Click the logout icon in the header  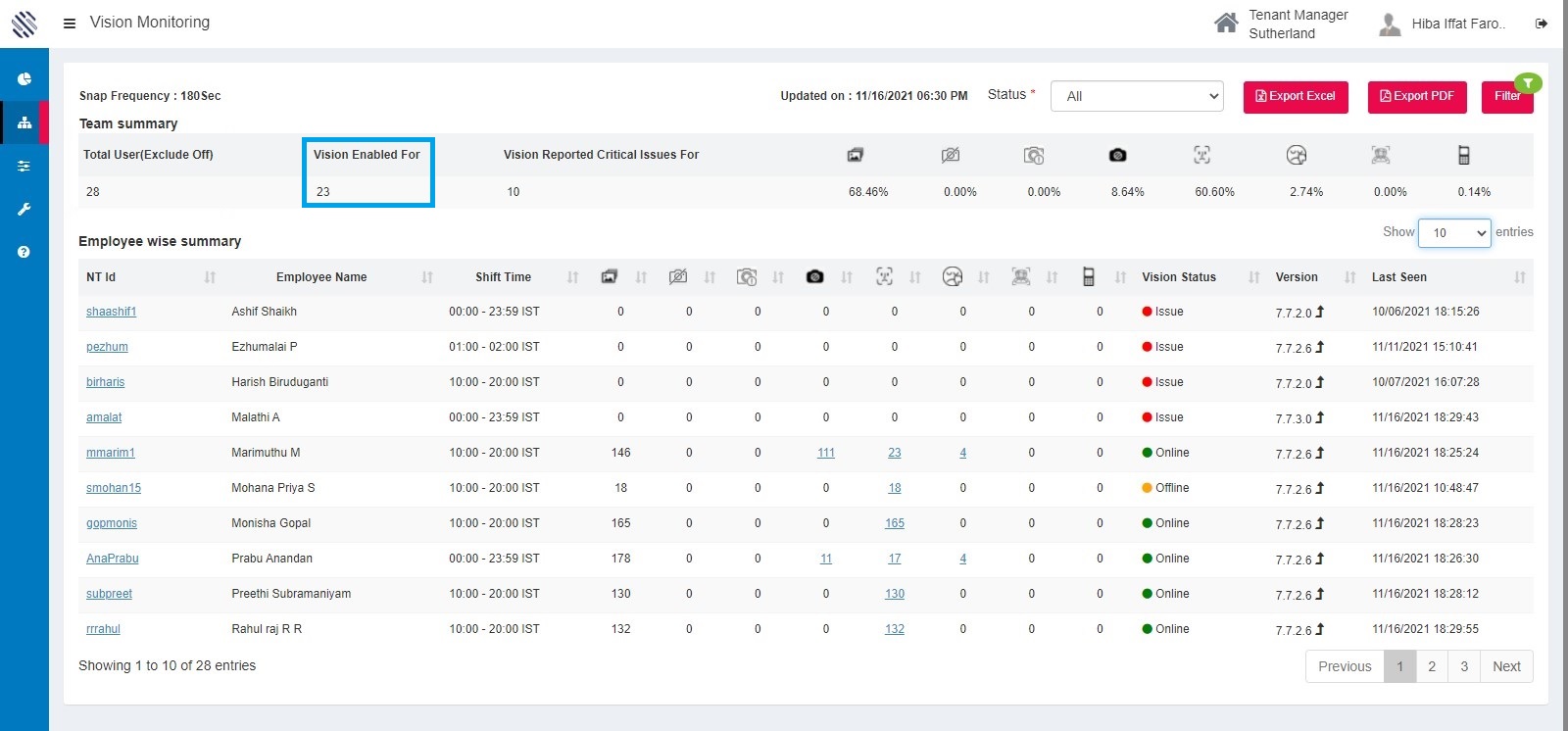pyautogui.click(x=1542, y=24)
